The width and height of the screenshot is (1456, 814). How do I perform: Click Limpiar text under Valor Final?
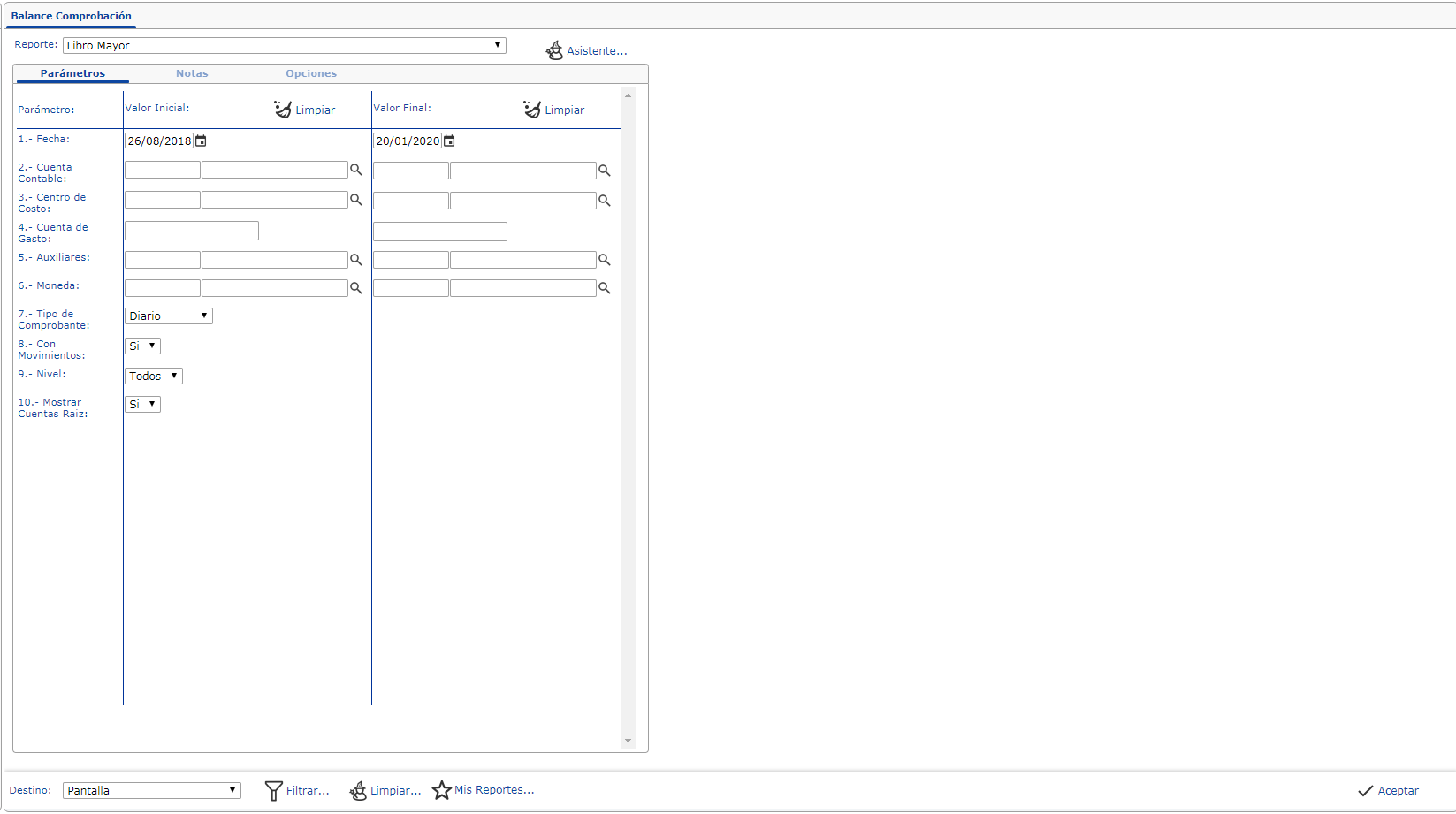click(565, 110)
